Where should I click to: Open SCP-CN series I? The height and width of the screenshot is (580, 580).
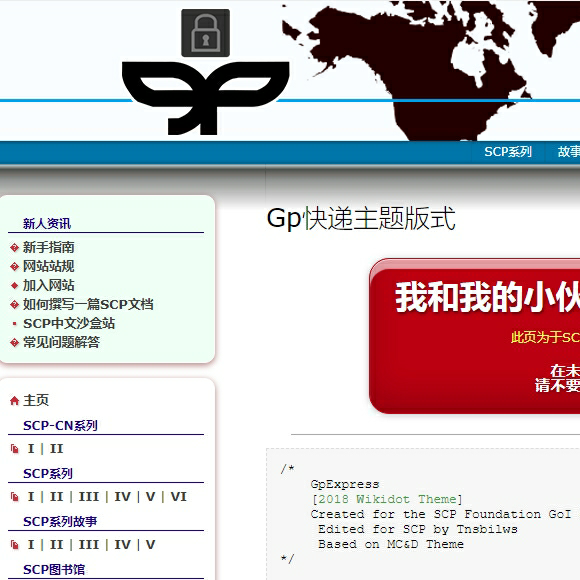click(31, 449)
